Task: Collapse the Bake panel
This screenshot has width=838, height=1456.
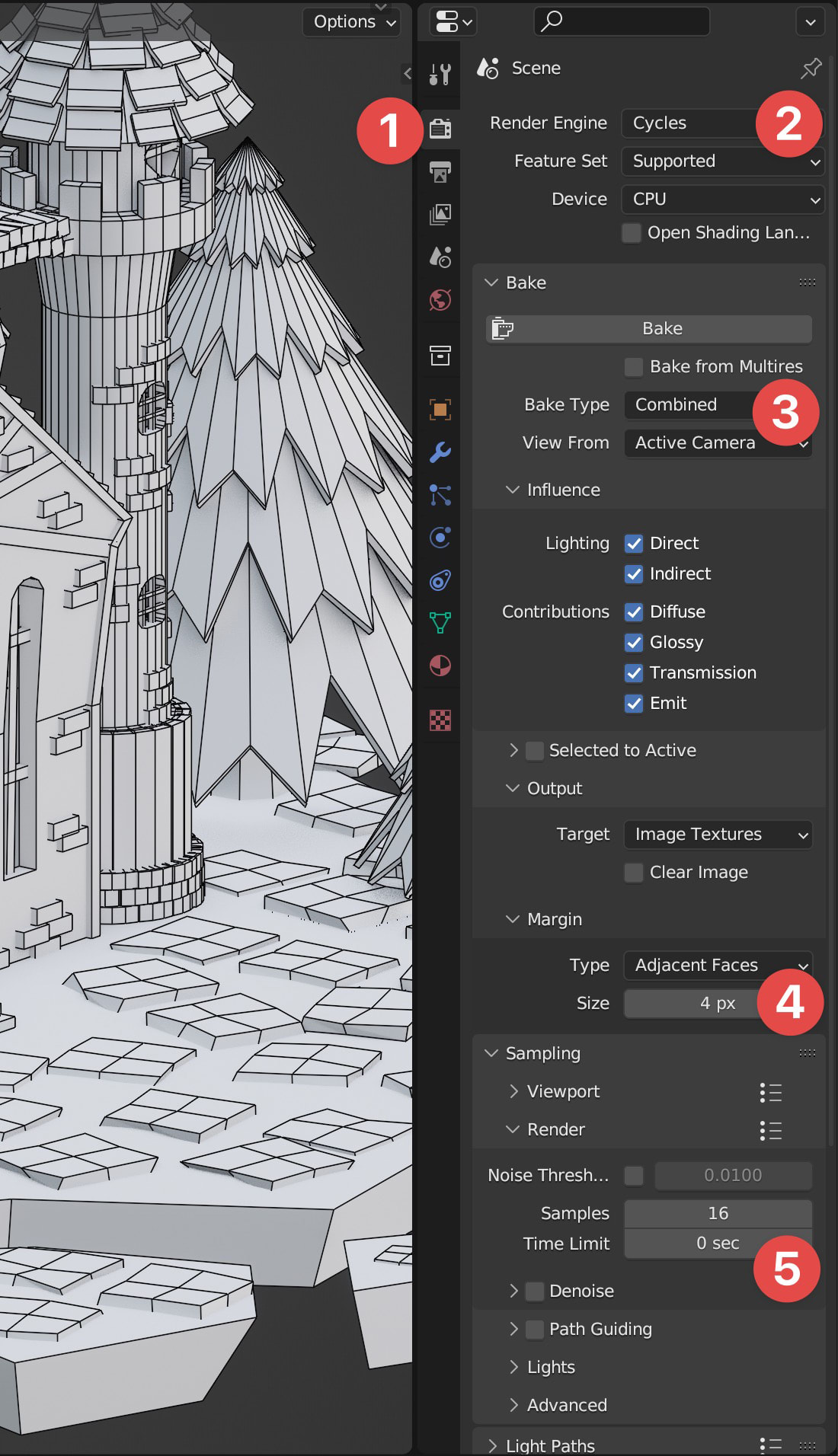Action: 491,283
